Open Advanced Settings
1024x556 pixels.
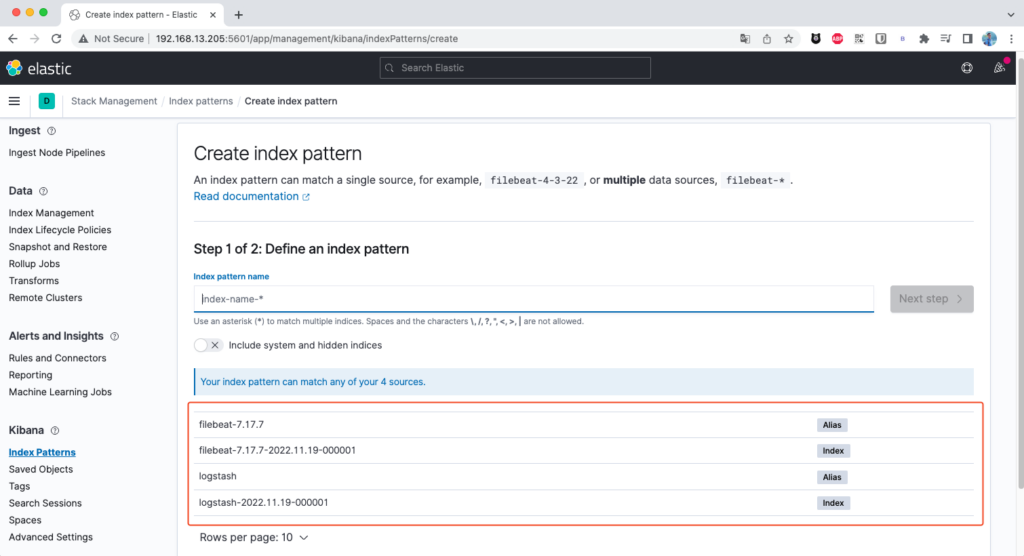pyautogui.click(x=50, y=537)
